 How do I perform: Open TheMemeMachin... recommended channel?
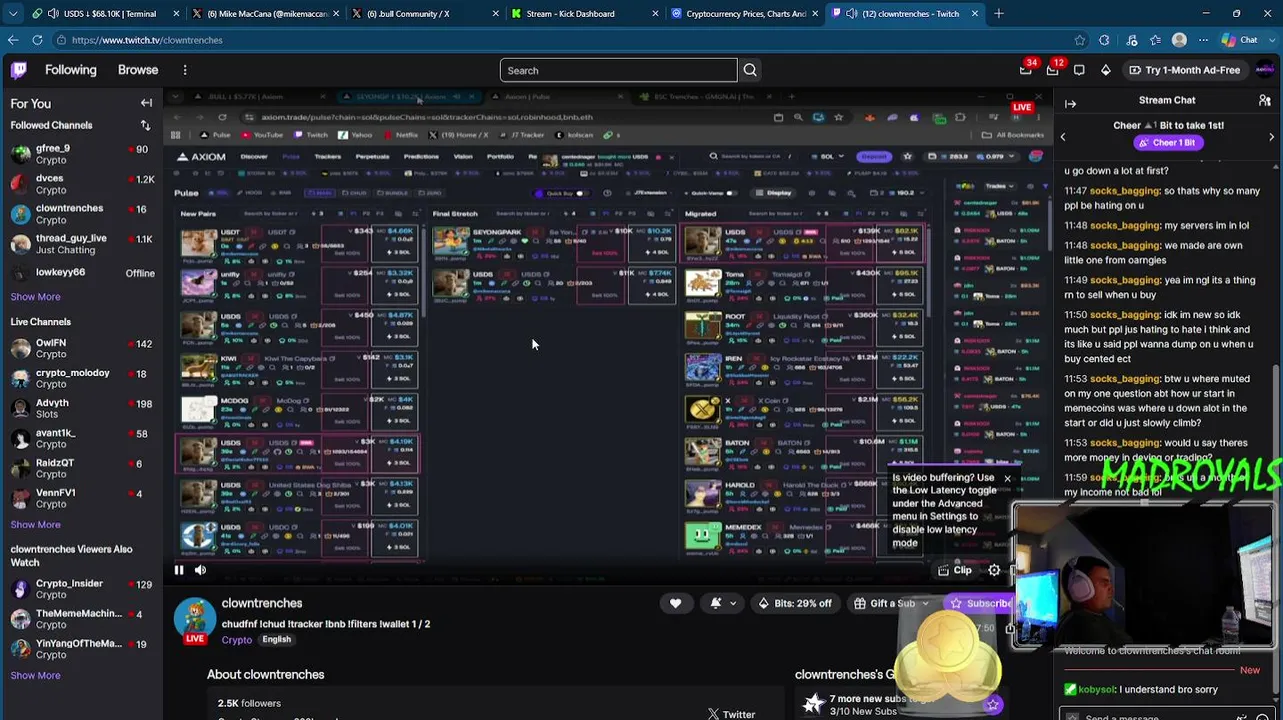tap(82, 619)
